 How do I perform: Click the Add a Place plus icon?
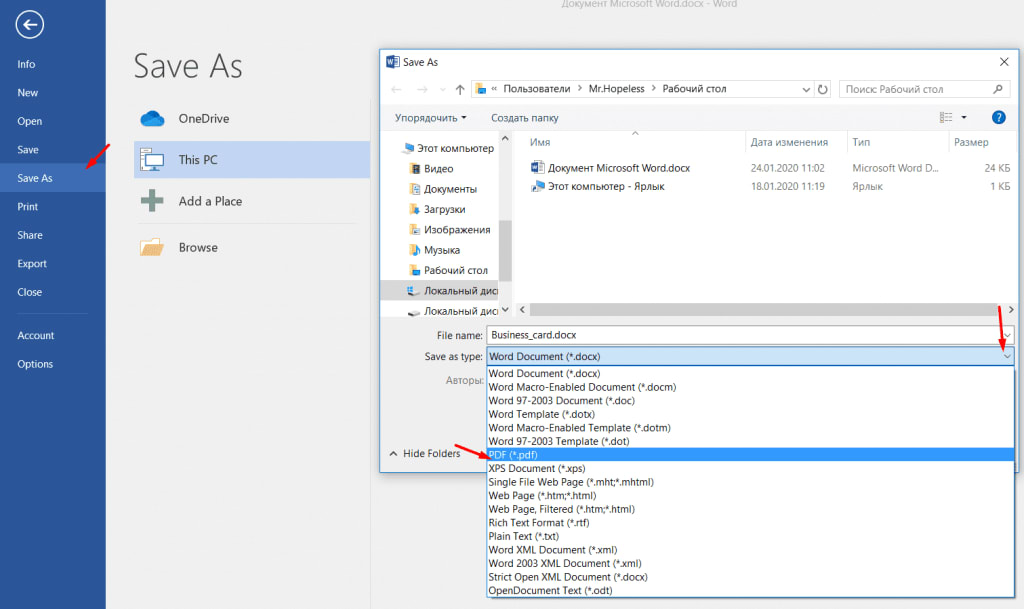(152, 201)
